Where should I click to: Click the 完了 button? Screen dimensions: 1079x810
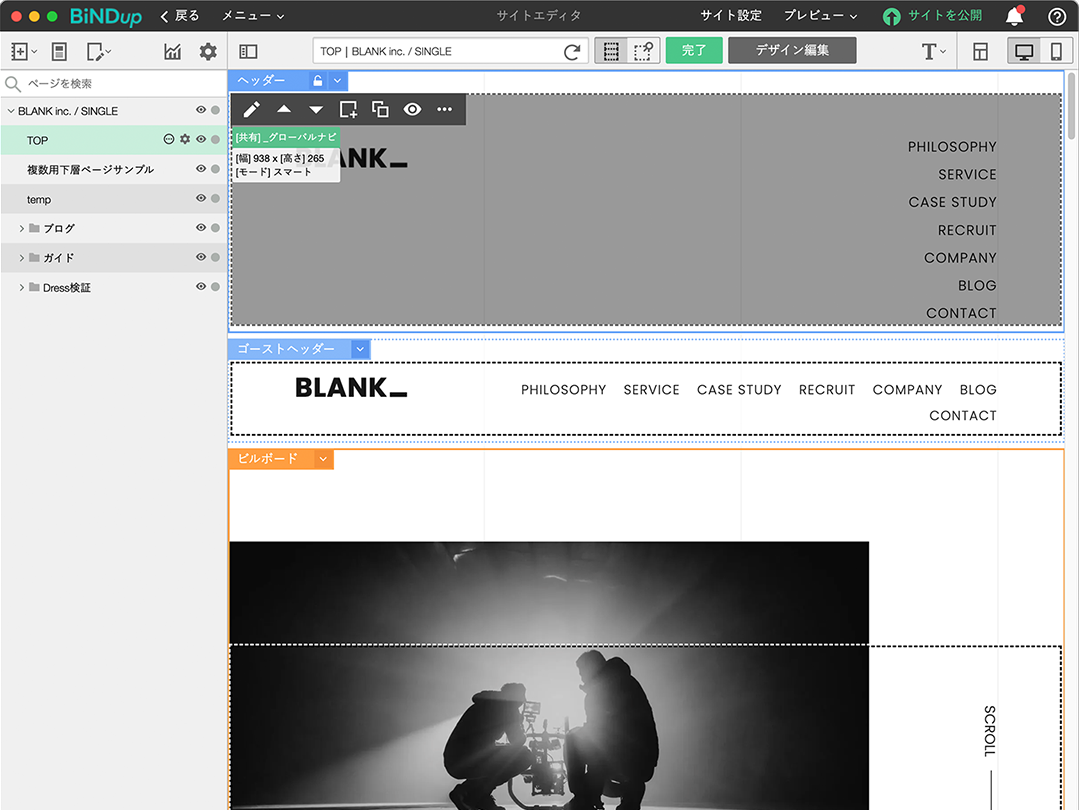tap(694, 50)
